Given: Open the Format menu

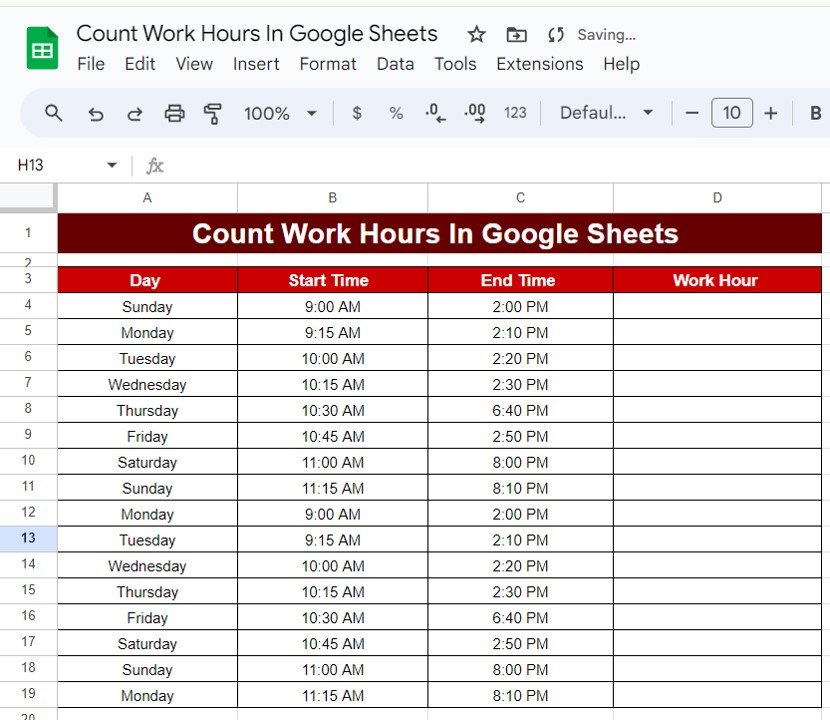Looking at the screenshot, I should (x=328, y=64).
